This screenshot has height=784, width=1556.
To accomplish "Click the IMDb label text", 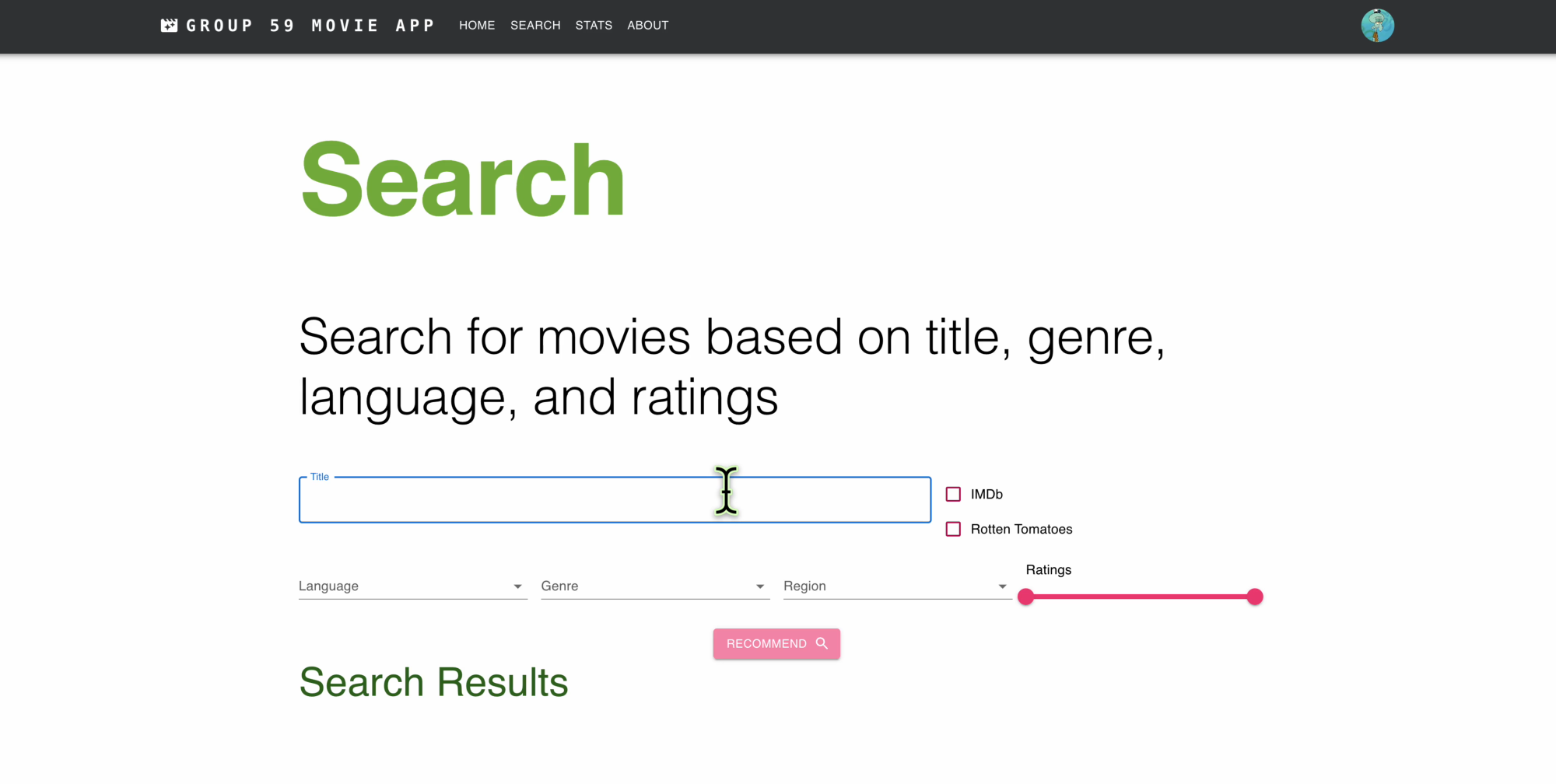I will point(987,494).
